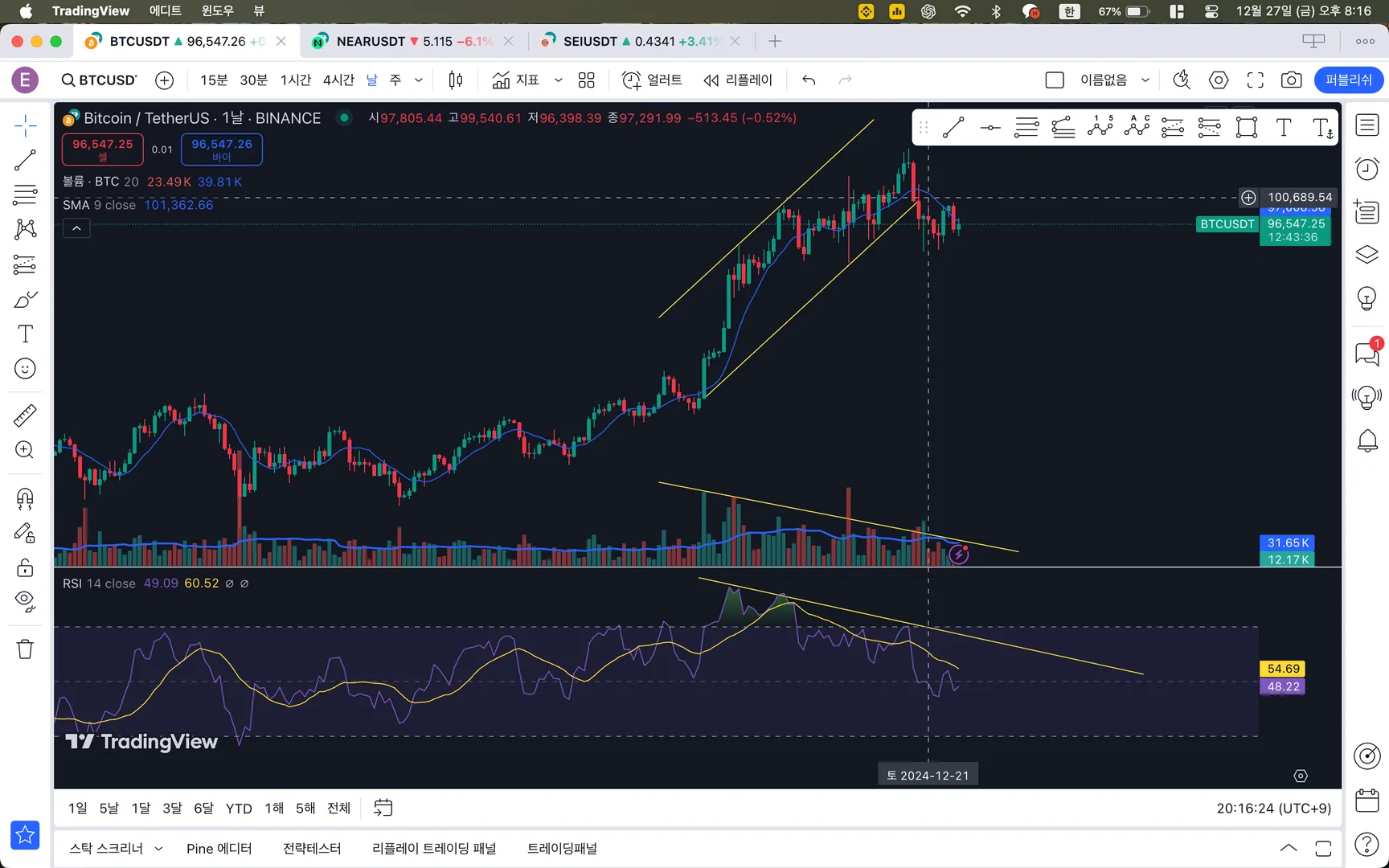
Task: Pick the horizontal ray tool in floating toolbar
Action: (x=990, y=128)
